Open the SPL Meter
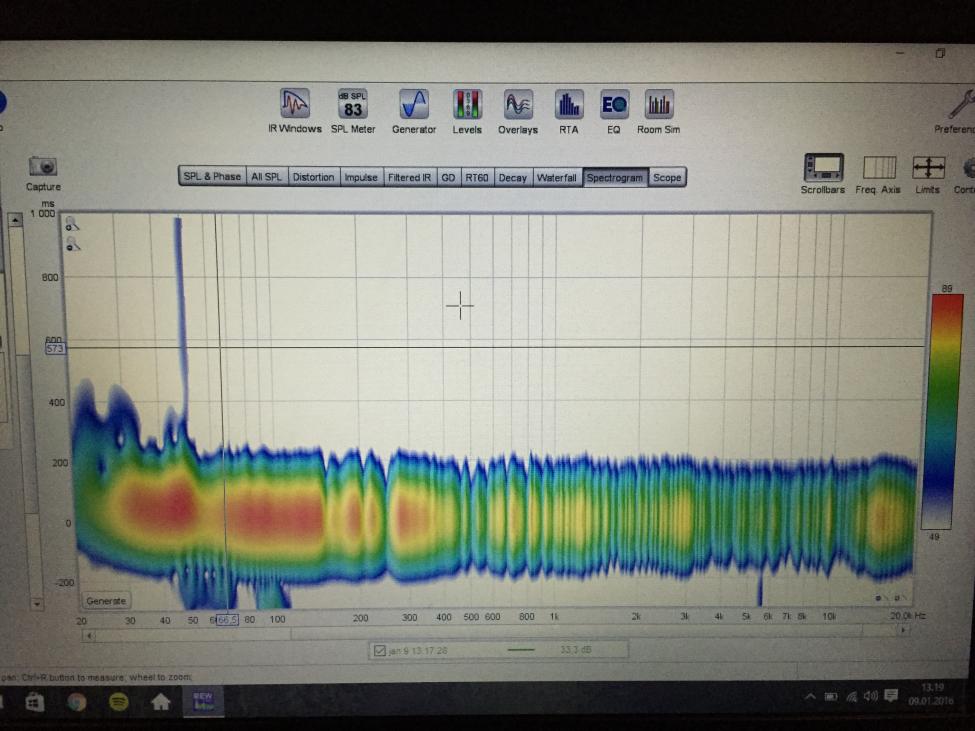 (353, 111)
